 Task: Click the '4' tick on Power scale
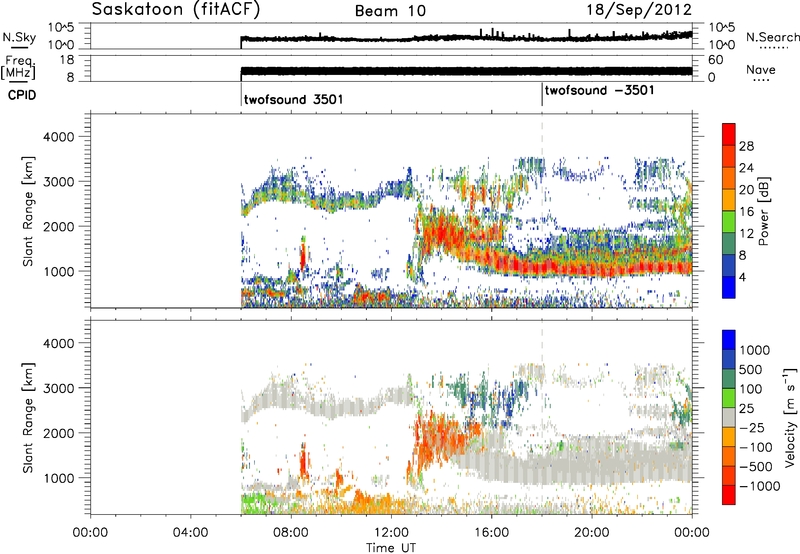pos(742,278)
